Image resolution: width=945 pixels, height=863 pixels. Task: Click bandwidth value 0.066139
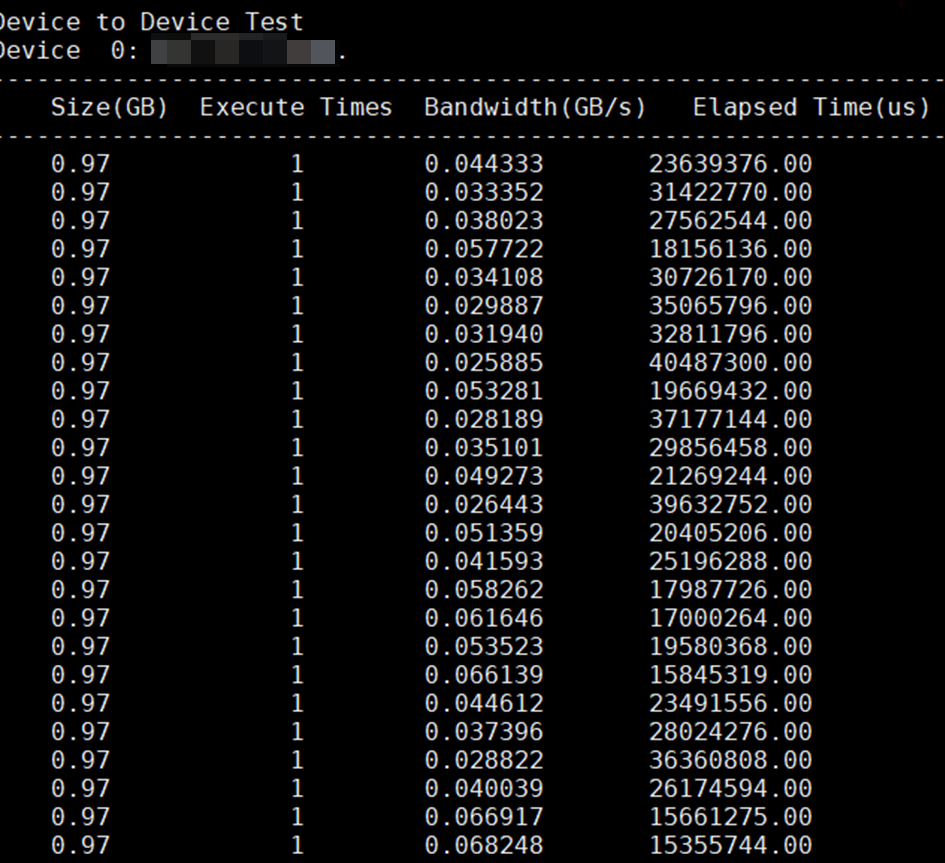coord(484,675)
